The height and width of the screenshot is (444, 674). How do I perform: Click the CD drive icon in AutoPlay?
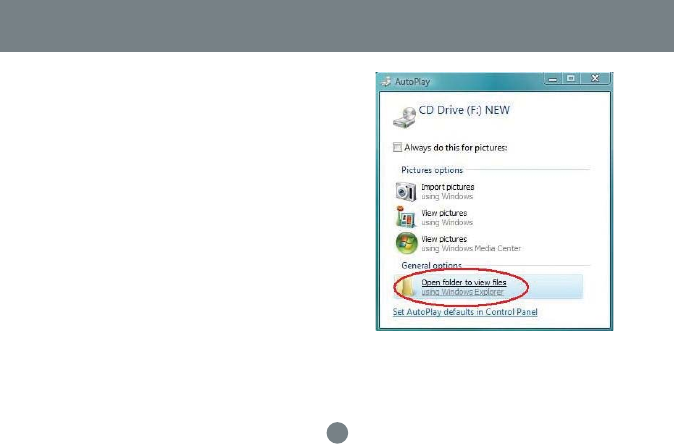(x=404, y=117)
